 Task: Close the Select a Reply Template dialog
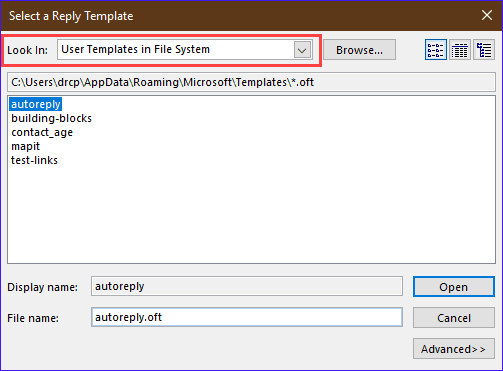[x=487, y=15]
